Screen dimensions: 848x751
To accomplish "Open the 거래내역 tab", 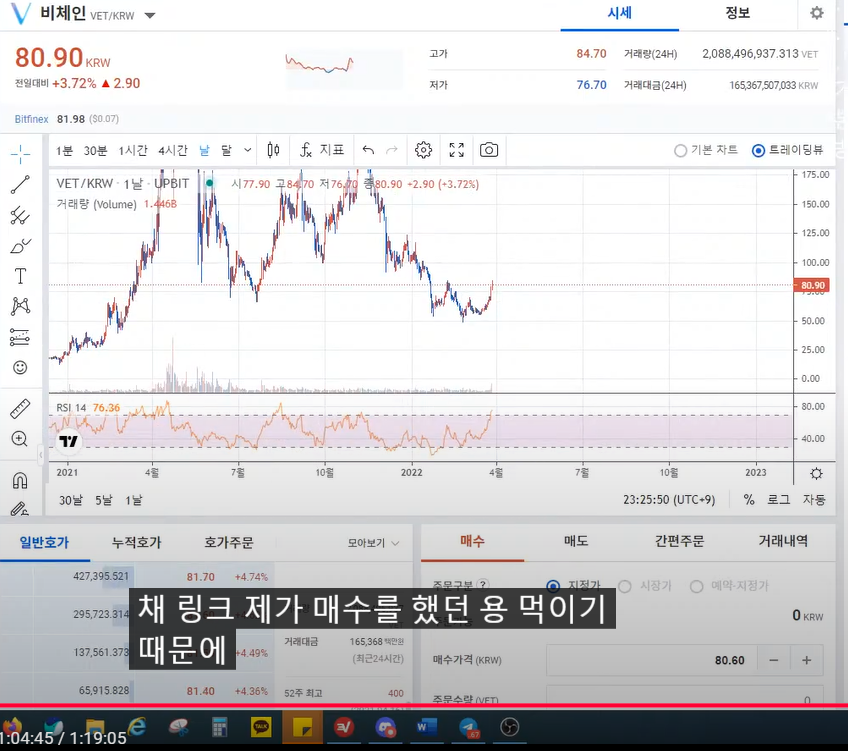I will (783, 541).
